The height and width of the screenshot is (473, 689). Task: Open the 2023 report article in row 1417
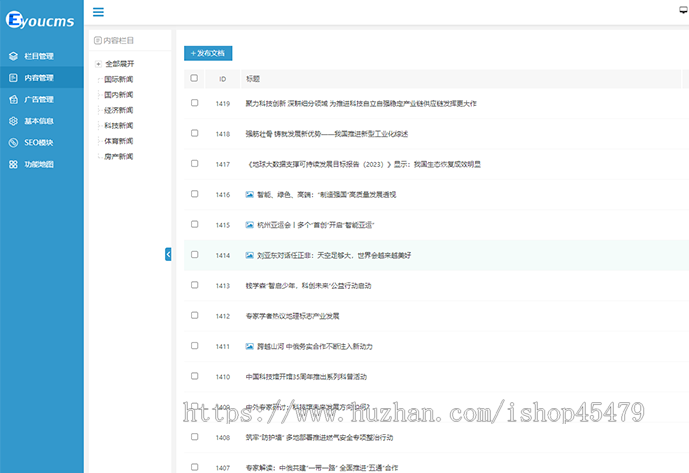(x=363, y=164)
